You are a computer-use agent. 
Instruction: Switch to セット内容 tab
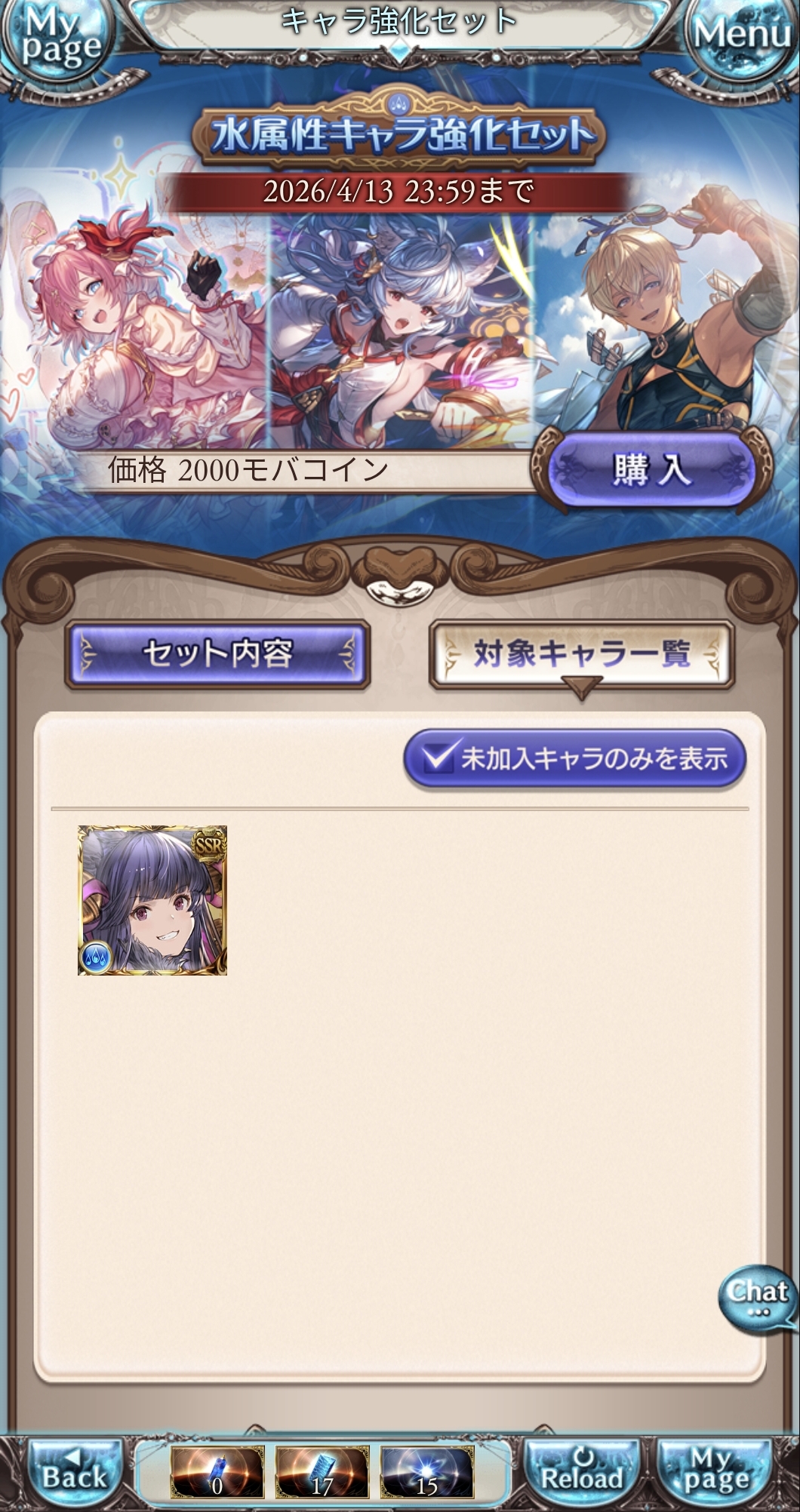pyautogui.click(x=217, y=654)
